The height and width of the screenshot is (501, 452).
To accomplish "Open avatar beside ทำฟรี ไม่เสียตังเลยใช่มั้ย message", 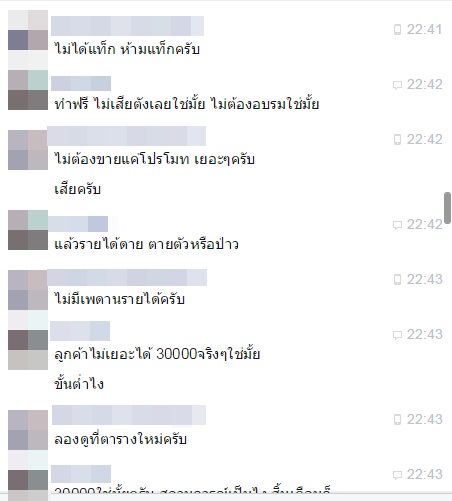I will [28, 90].
